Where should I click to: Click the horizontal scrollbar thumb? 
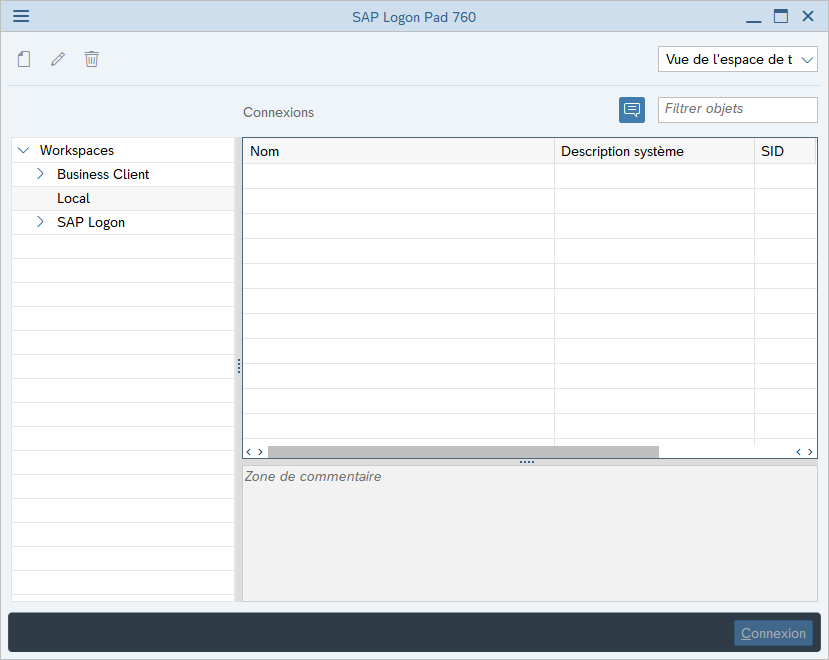pyautogui.click(x=463, y=452)
